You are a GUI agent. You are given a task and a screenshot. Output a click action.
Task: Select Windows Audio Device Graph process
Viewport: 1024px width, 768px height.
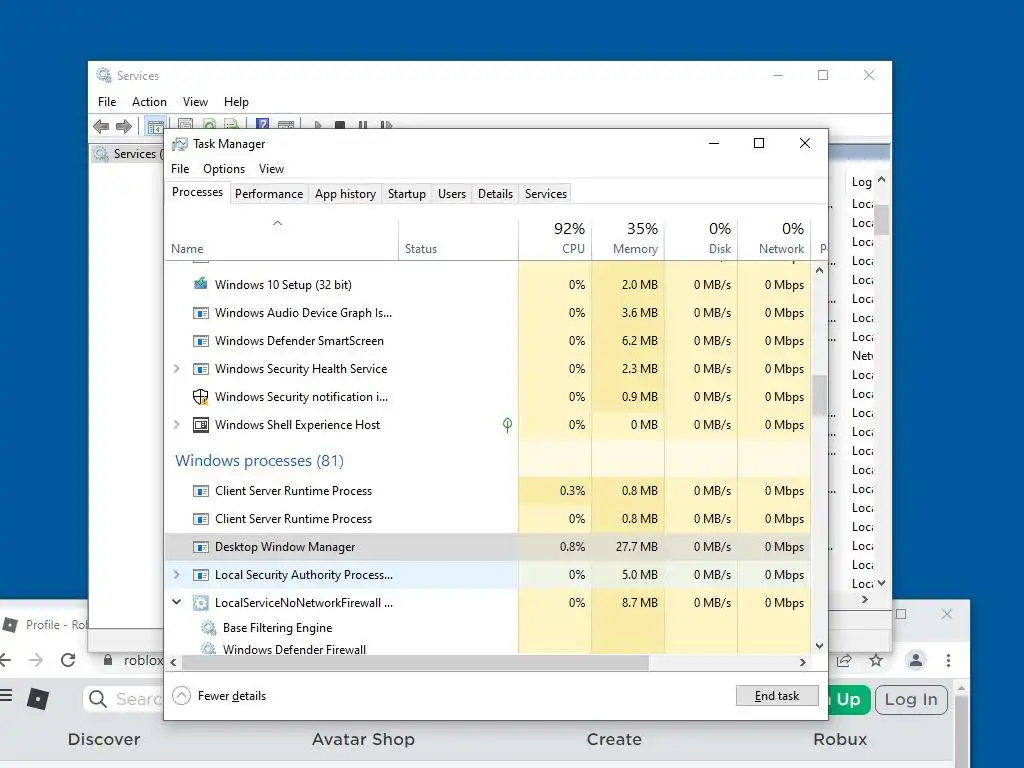[488, 313]
